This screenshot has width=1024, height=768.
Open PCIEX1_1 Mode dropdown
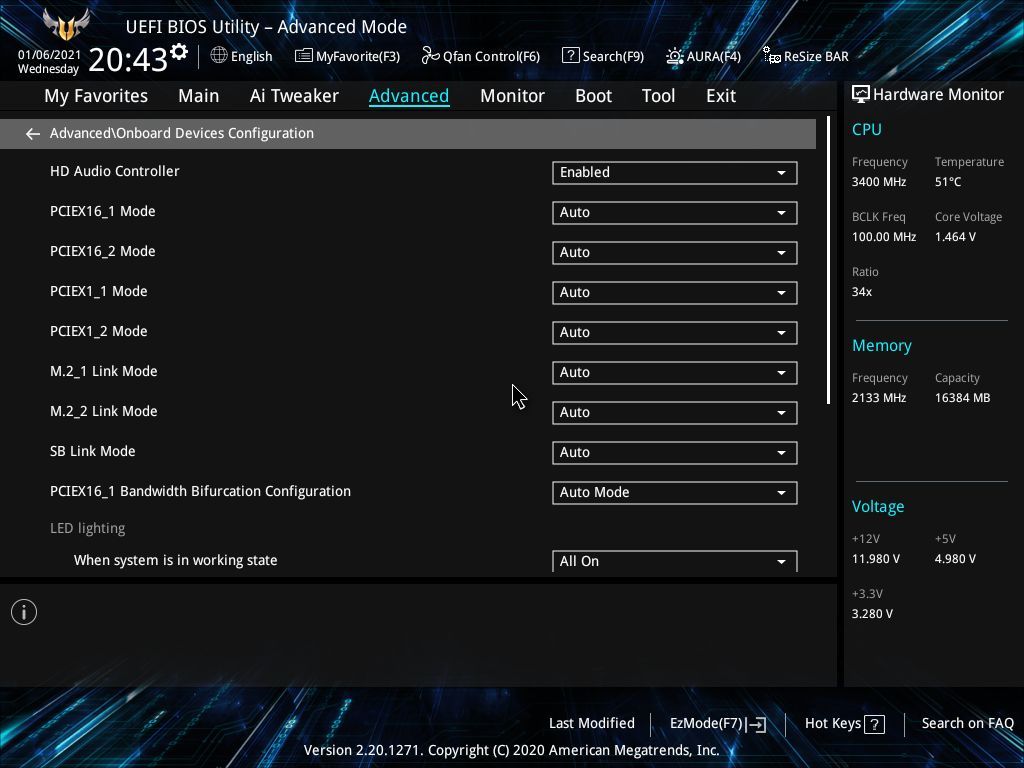tap(674, 293)
